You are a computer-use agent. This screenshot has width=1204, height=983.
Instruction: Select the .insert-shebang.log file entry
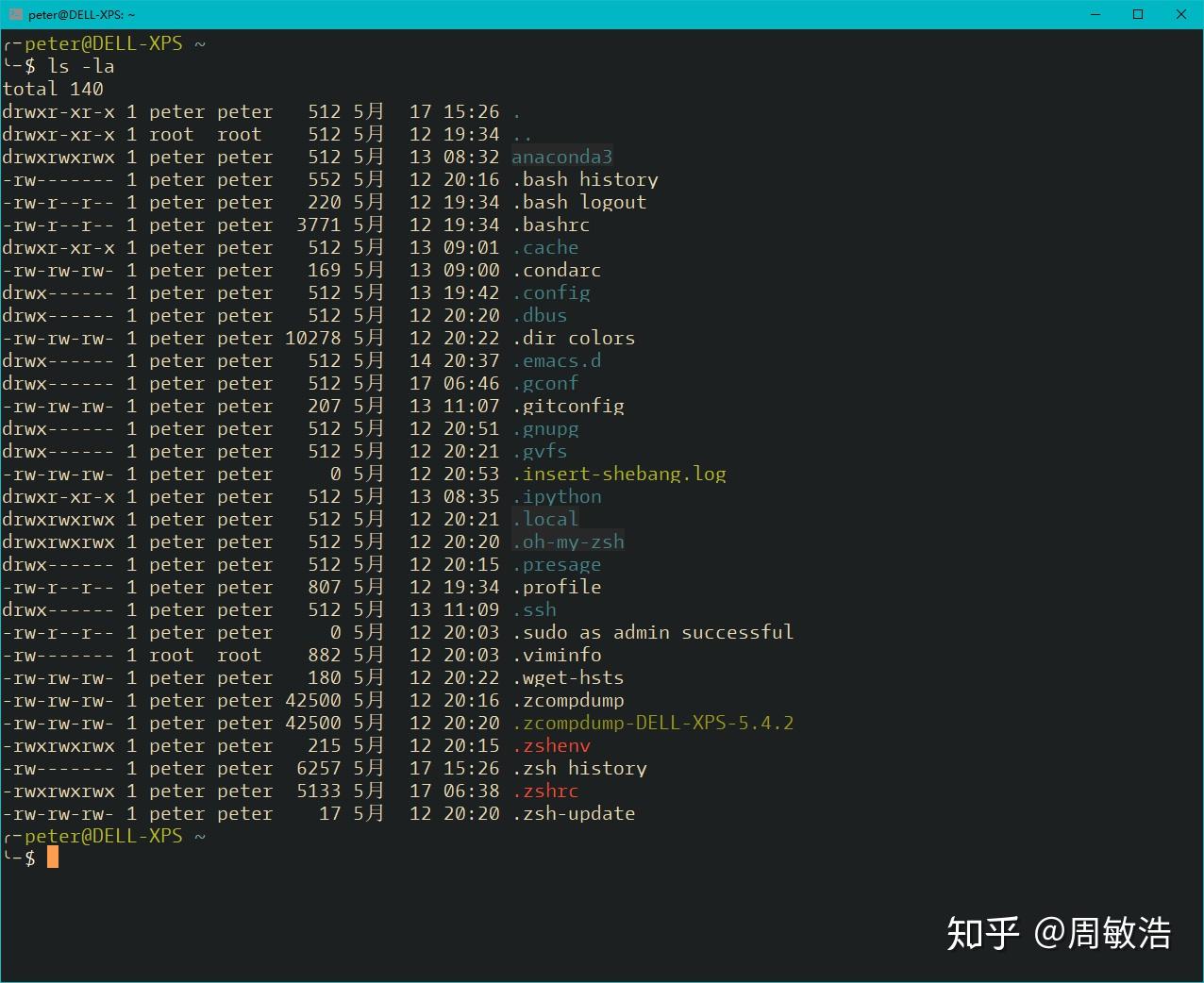(x=619, y=474)
